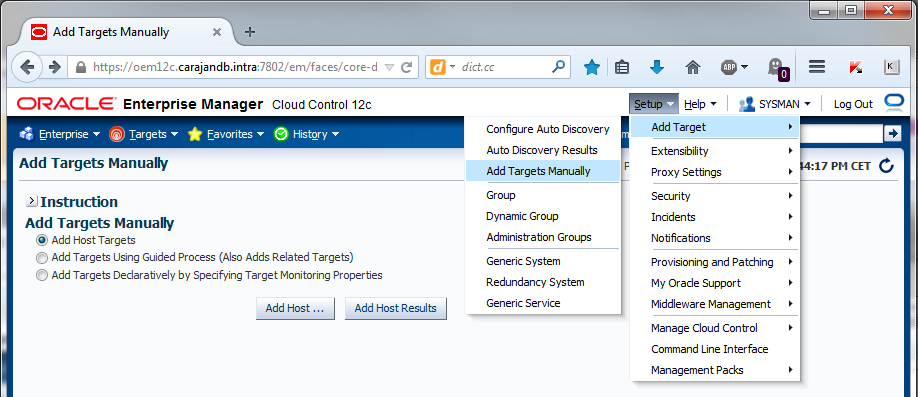Open the bookmarks list icon
The width and height of the screenshot is (918, 397).
622,67
